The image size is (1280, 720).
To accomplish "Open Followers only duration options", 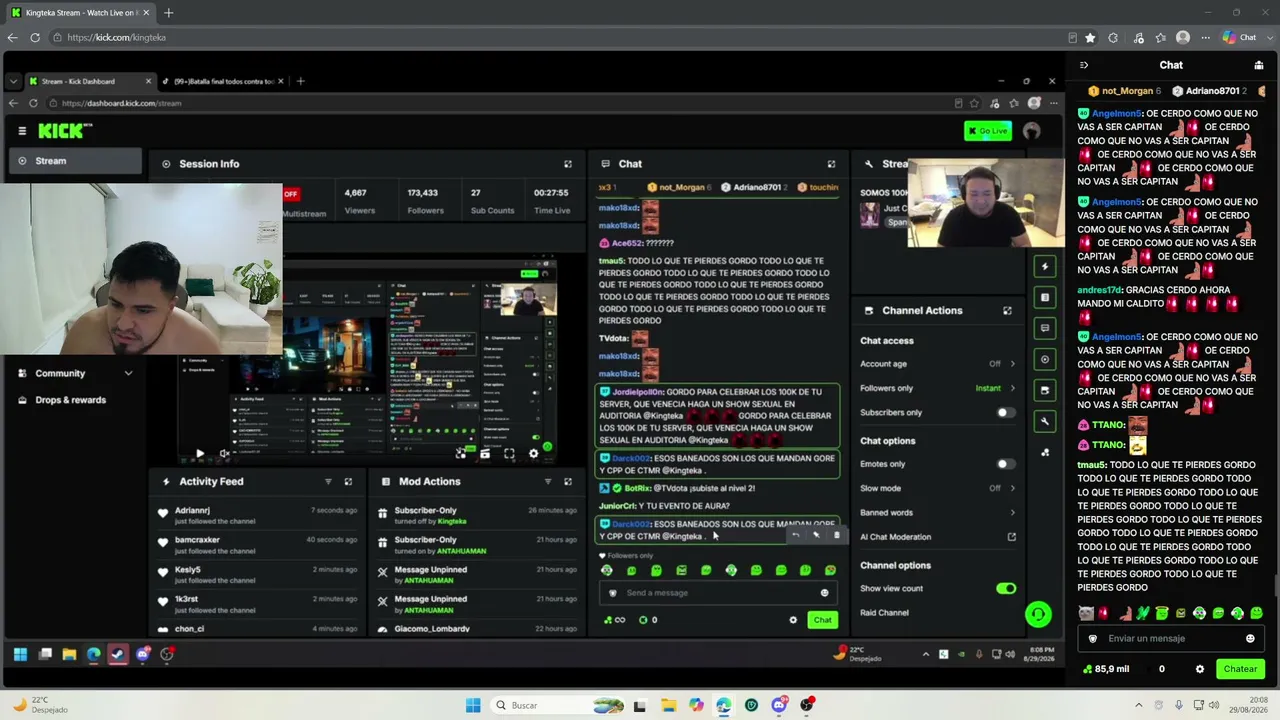I will [937, 388].
